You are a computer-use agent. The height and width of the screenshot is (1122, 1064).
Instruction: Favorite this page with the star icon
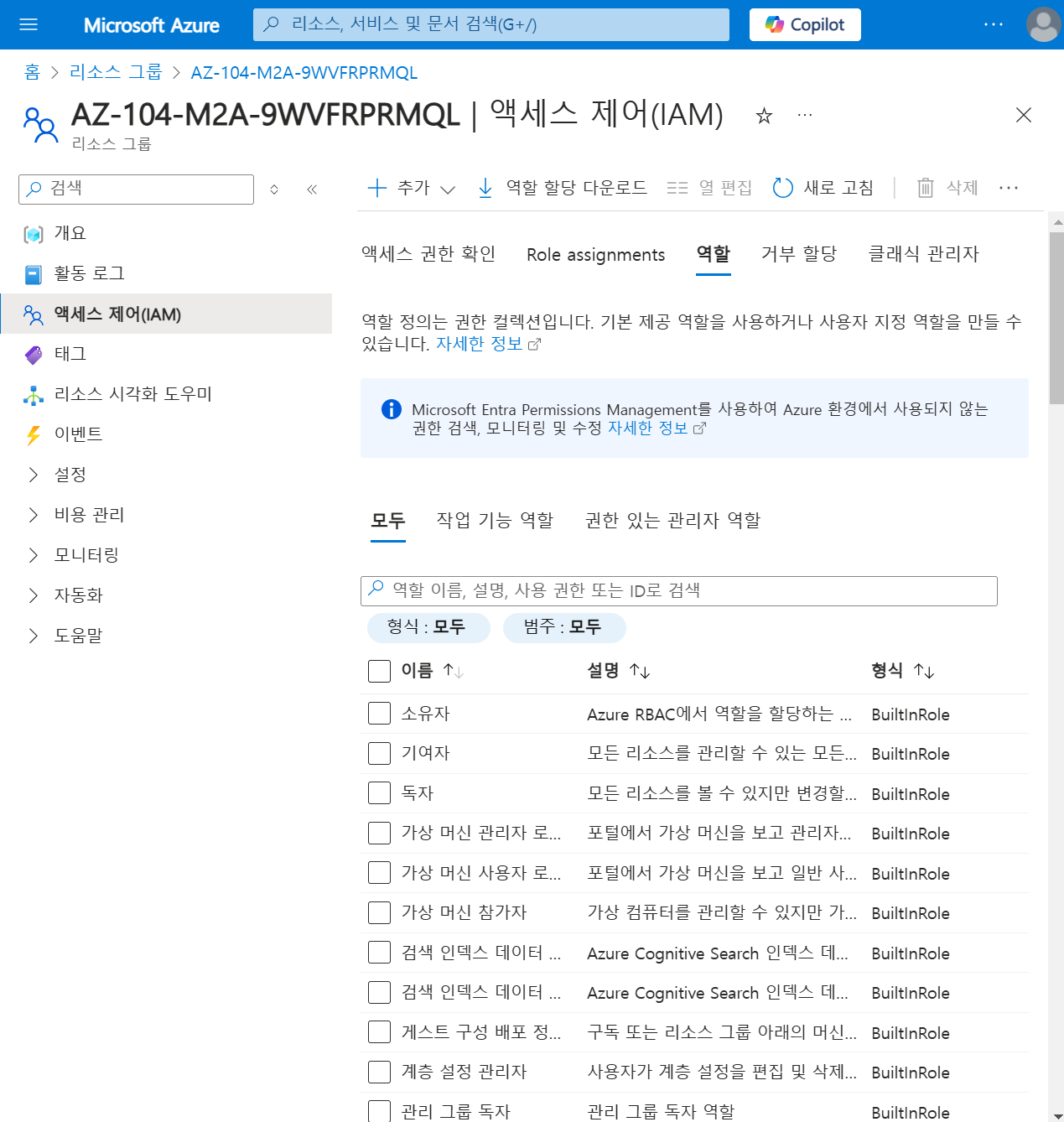pyautogui.click(x=764, y=116)
